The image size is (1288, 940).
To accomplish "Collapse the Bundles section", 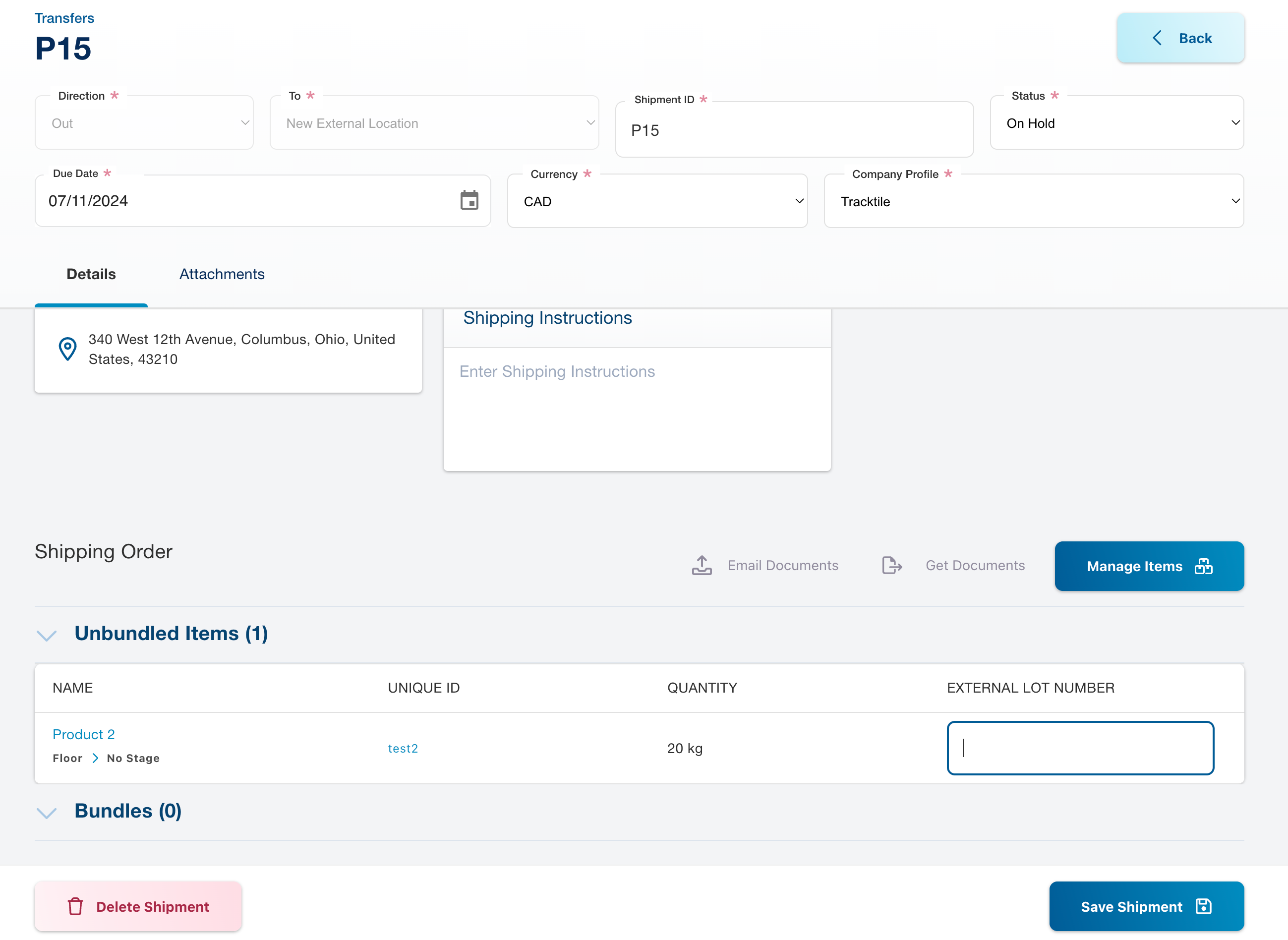I will tap(47, 812).
